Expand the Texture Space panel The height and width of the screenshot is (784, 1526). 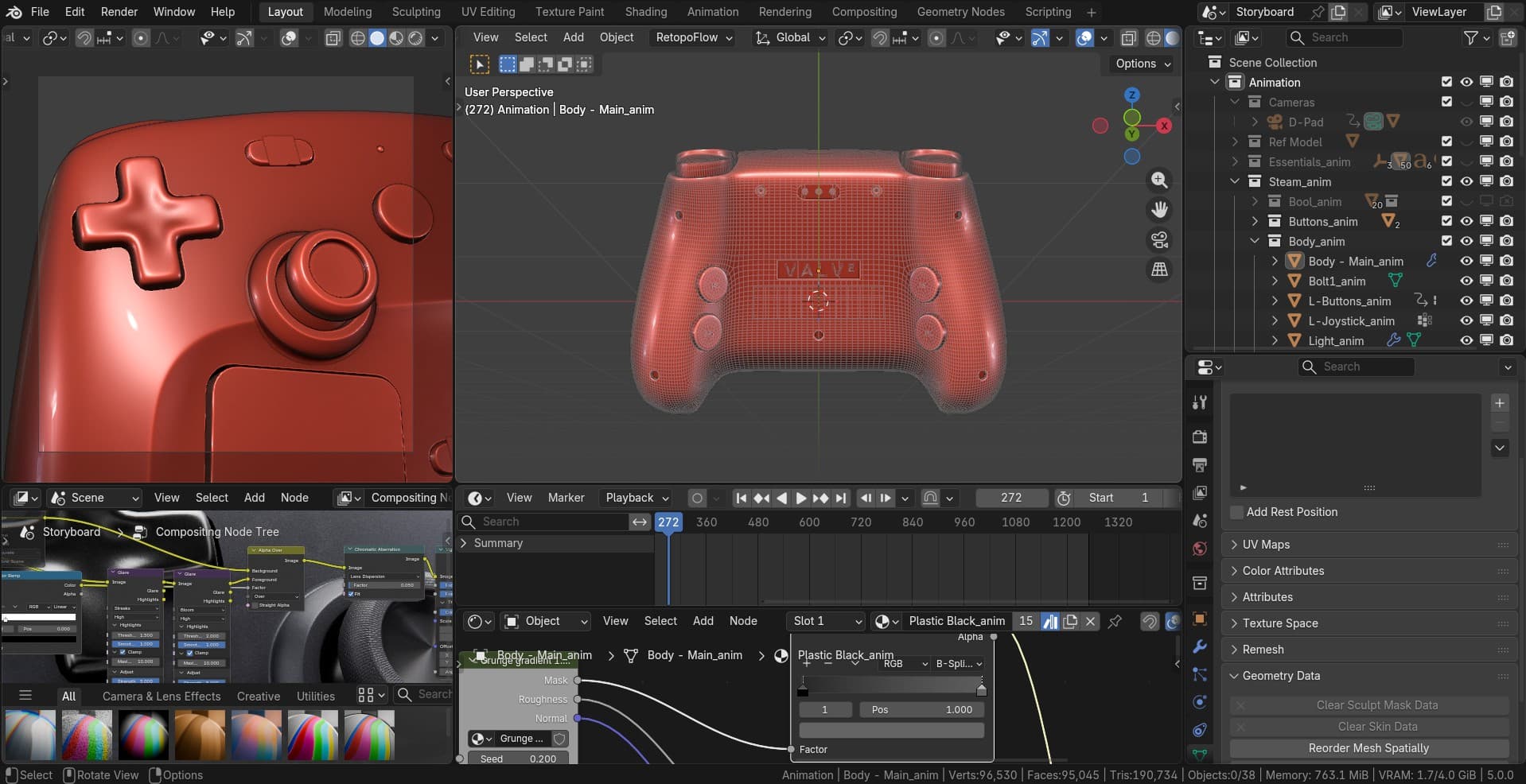click(x=1368, y=623)
